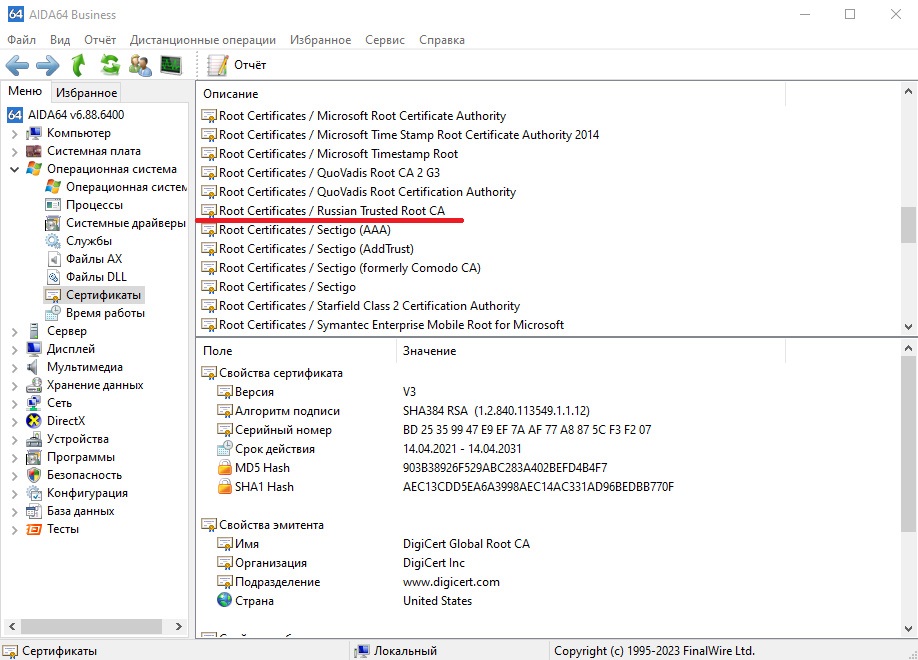Select Starfield Class 2 Certification Authority row
This screenshot has height=660, width=918.
(369, 306)
